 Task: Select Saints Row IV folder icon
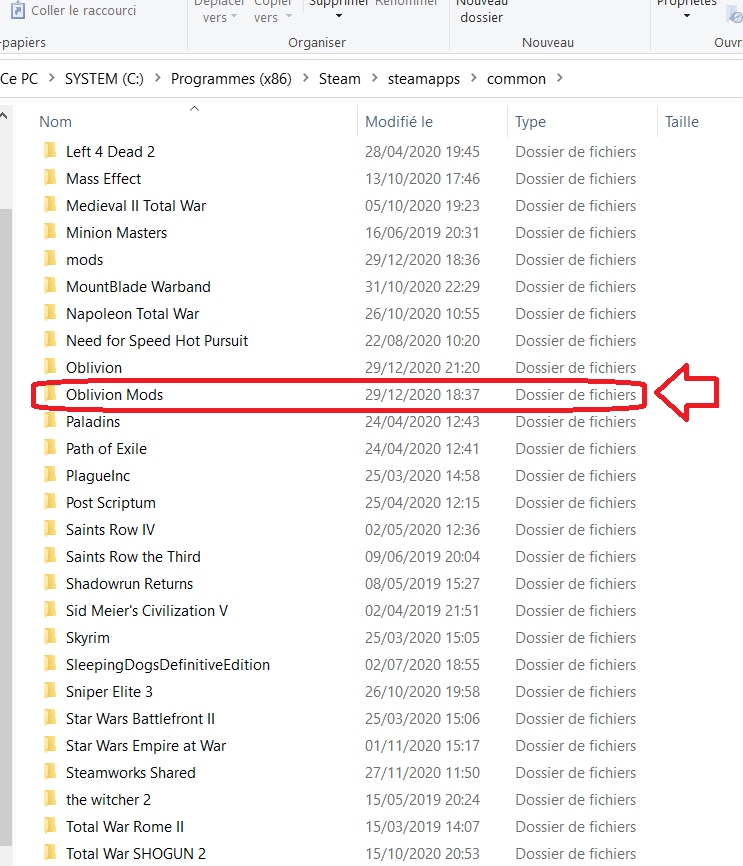point(50,530)
